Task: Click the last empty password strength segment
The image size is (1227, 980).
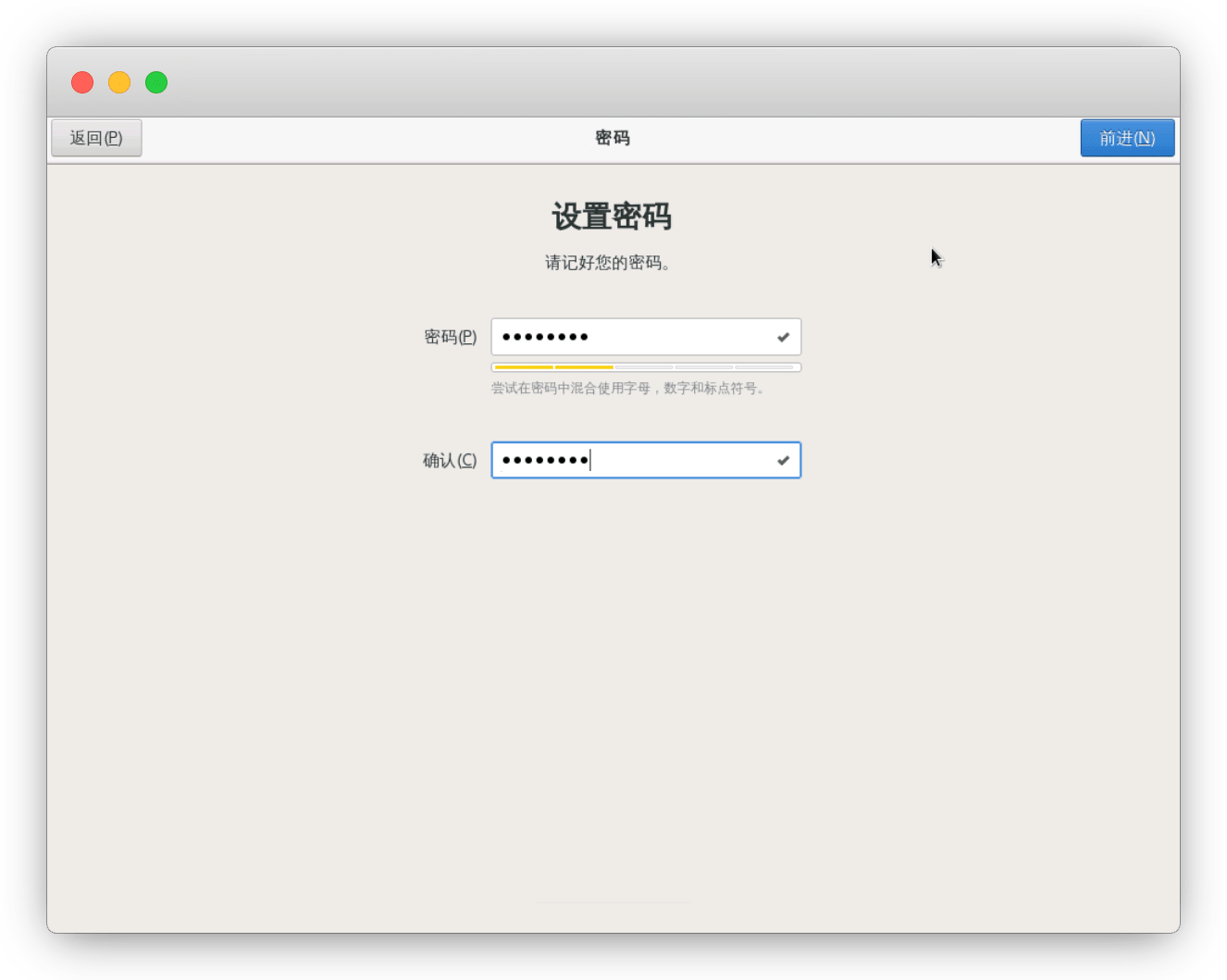Action: 764,367
